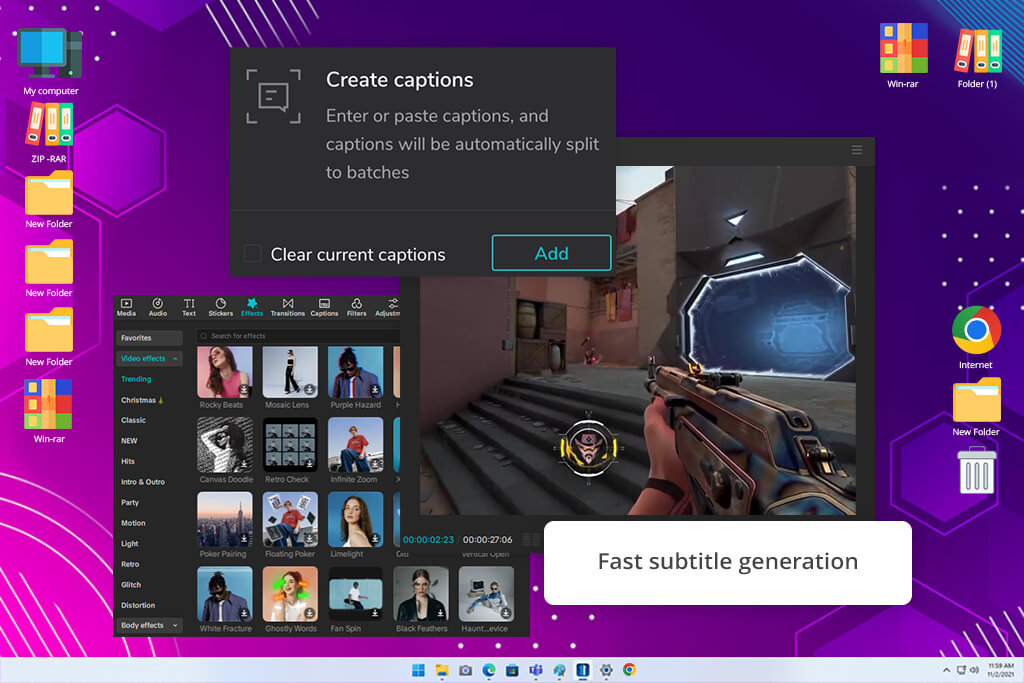Screen dimensions: 1024x683
Task: Select the Text tool icon
Action: click(x=189, y=308)
